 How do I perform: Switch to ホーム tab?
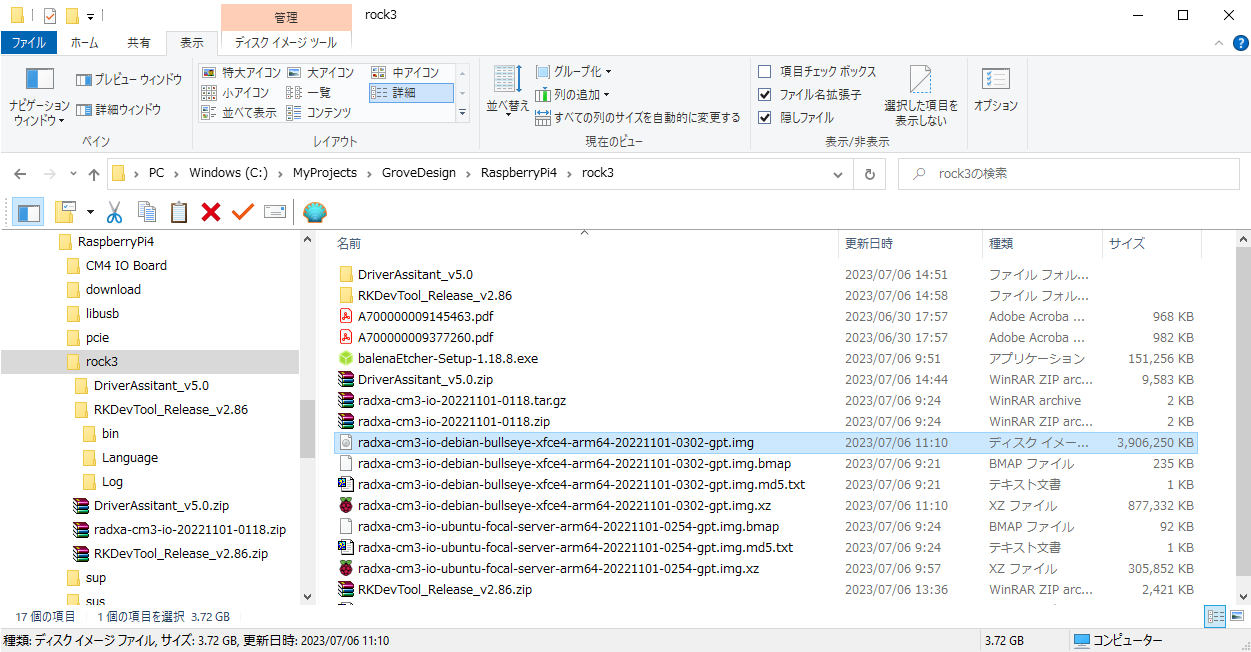point(84,43)
